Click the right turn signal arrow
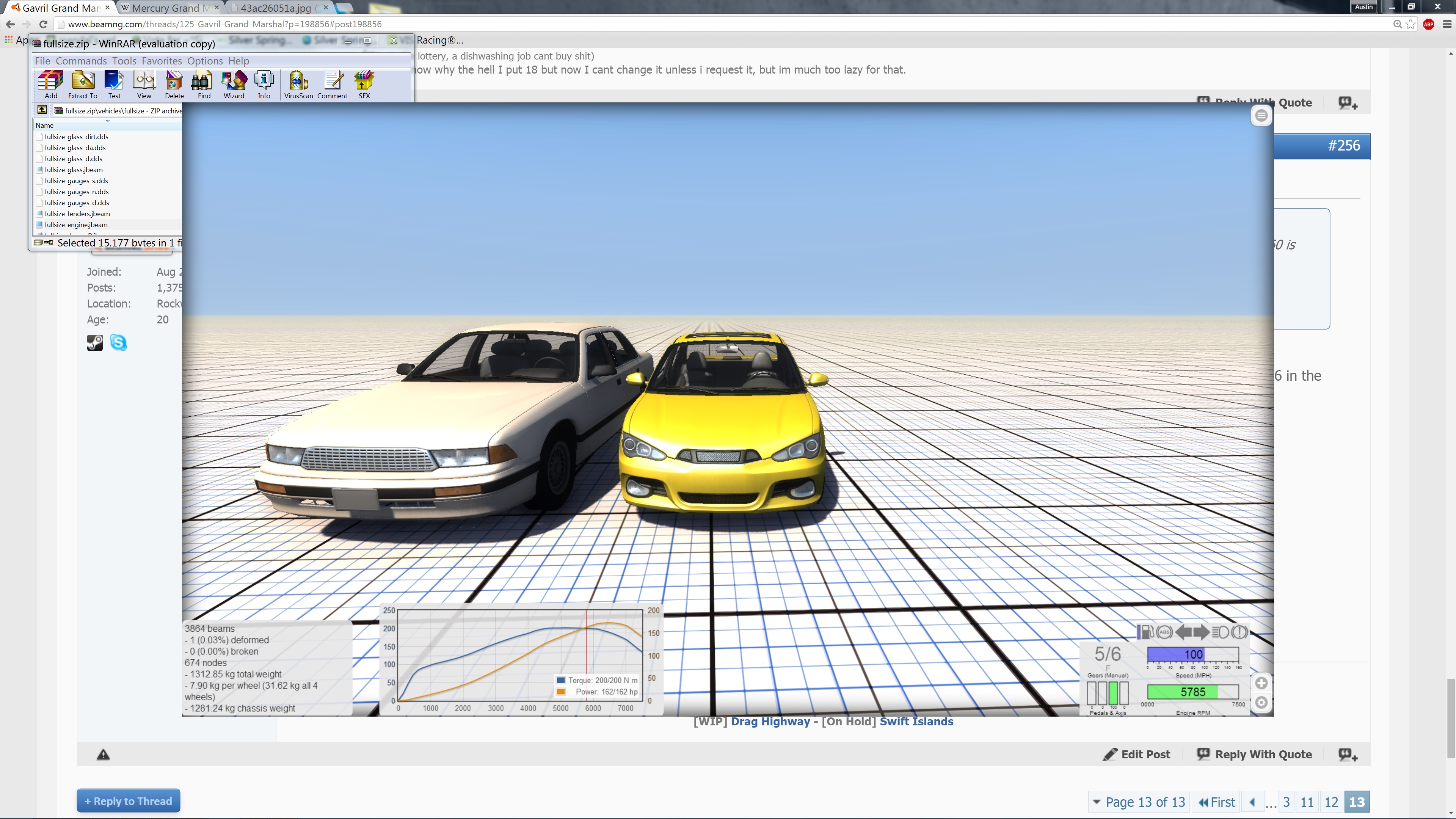1456x819 pixels. tap(1202, 632)
